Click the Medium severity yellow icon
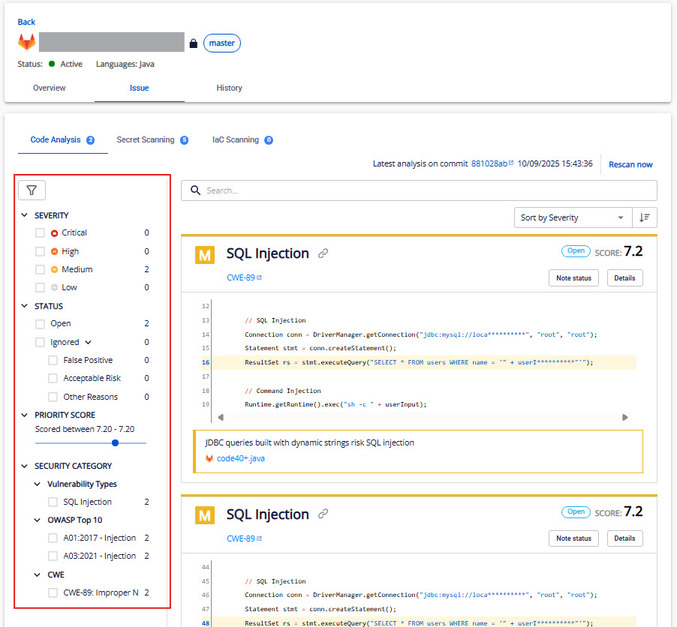The image size is (677, 627). 54,269
